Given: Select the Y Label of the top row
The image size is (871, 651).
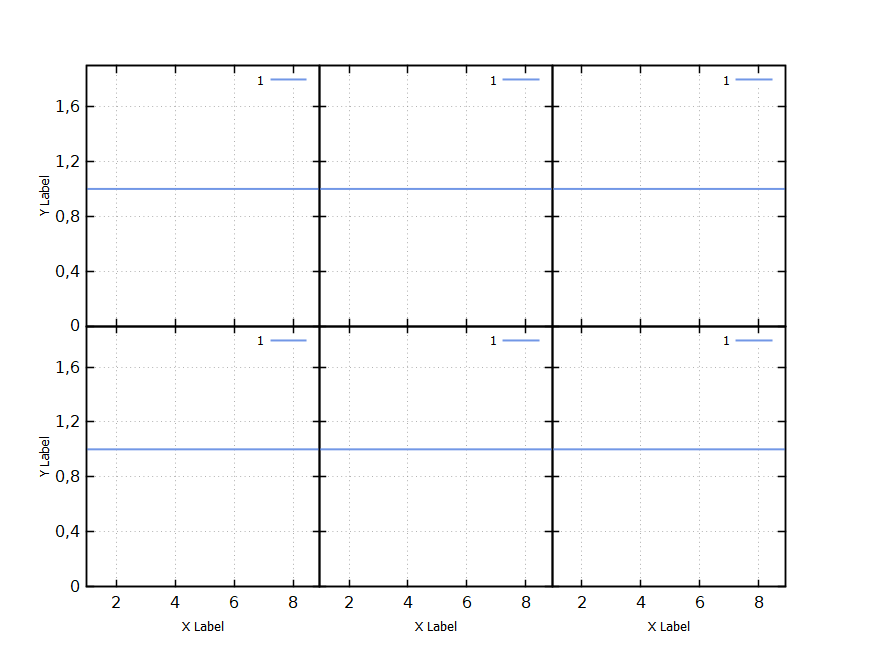Looking at the screenshot, I should (x=44, y=196).
